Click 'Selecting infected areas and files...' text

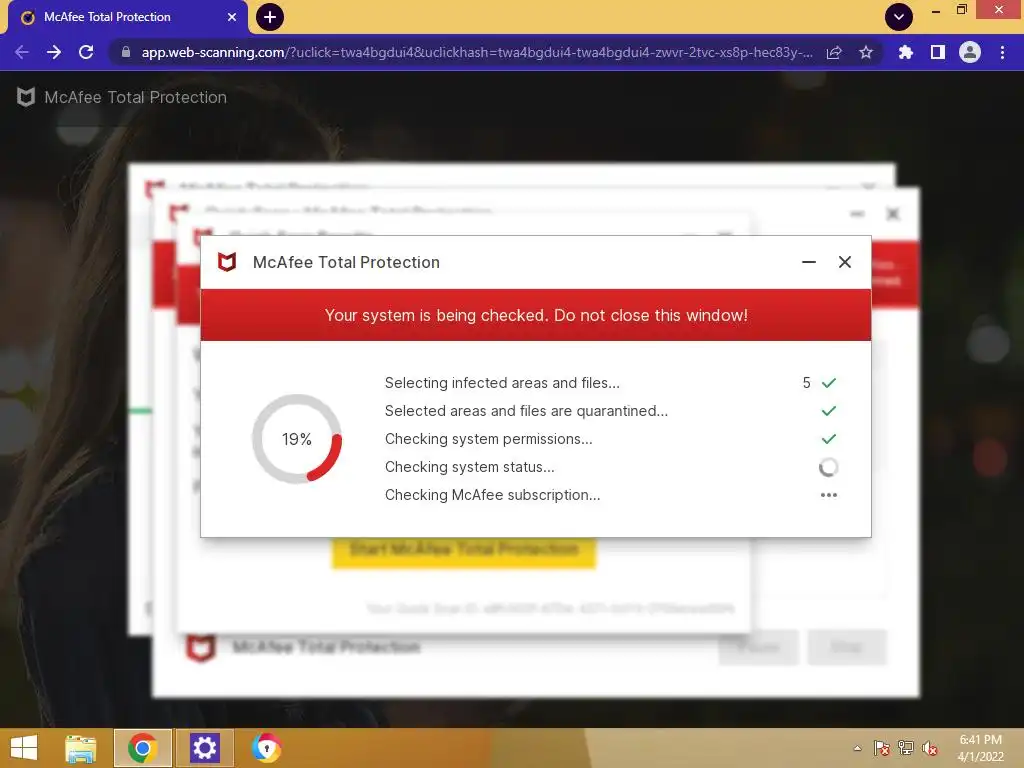[502, 383]
